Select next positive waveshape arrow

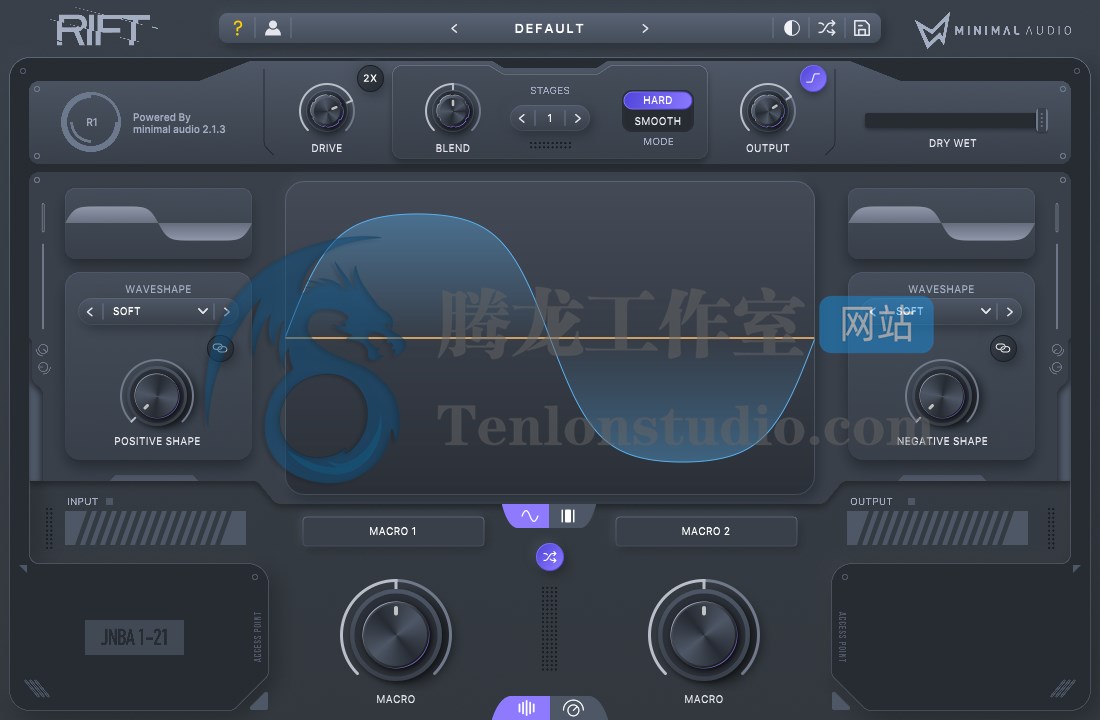(226, 312)
